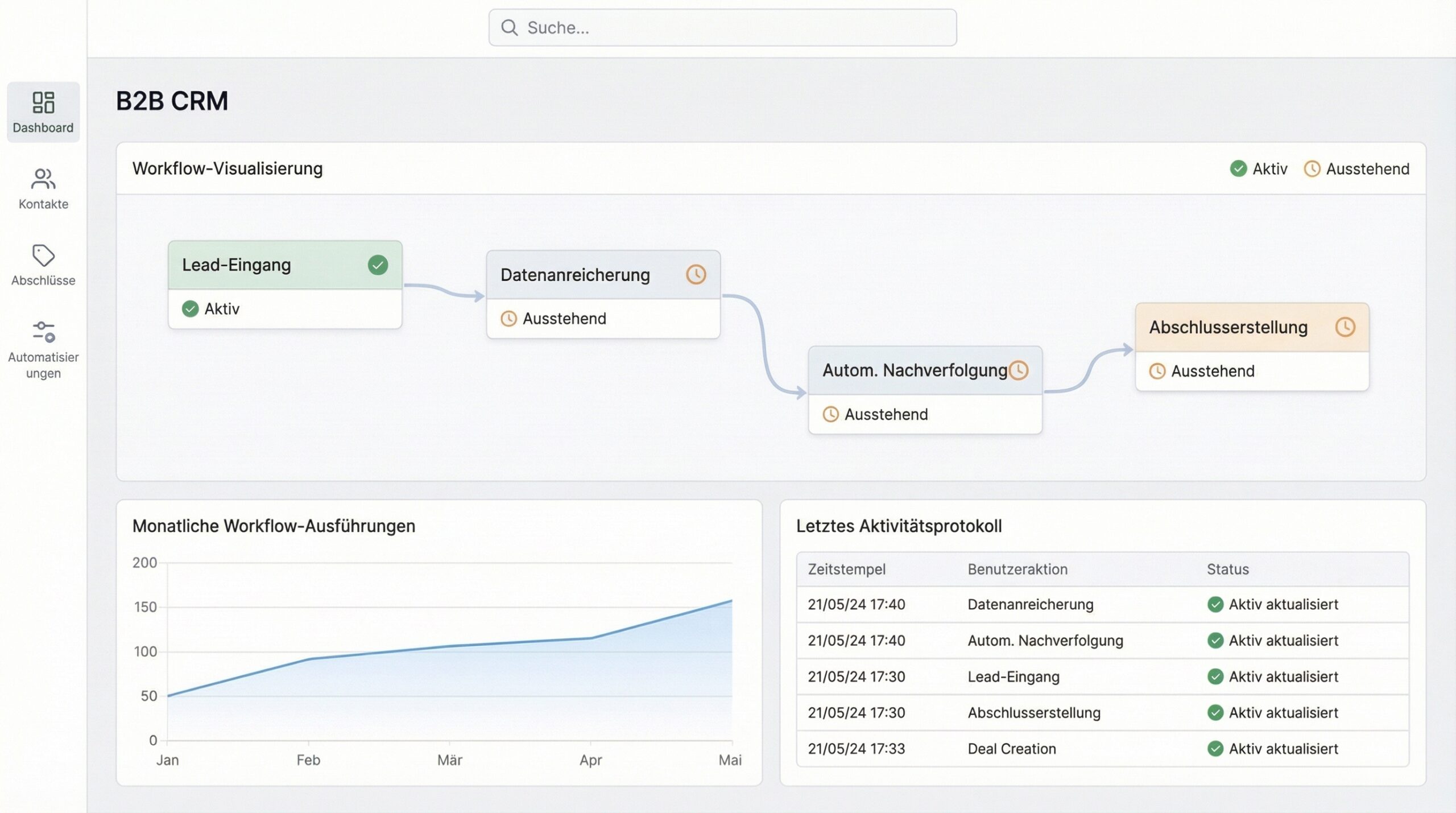Sort the table by Zeitstempel column
Screen dimensions: 1456x813
(x=847, y=569)
